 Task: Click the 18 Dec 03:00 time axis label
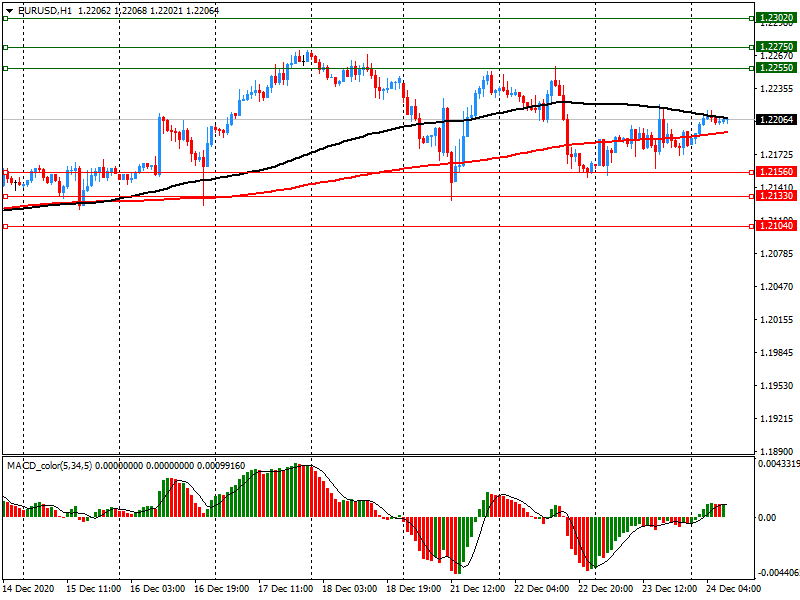click(x=349, y=589)
